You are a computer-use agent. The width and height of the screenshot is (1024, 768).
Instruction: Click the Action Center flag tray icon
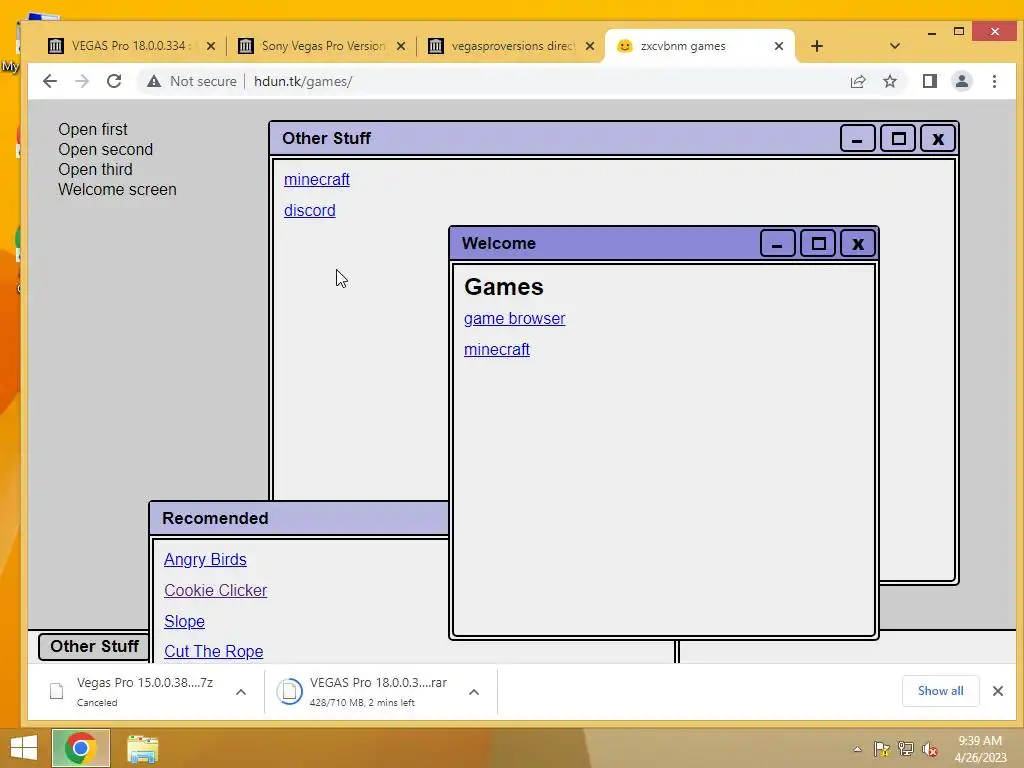pyautogui.click(x=882, y=749)
